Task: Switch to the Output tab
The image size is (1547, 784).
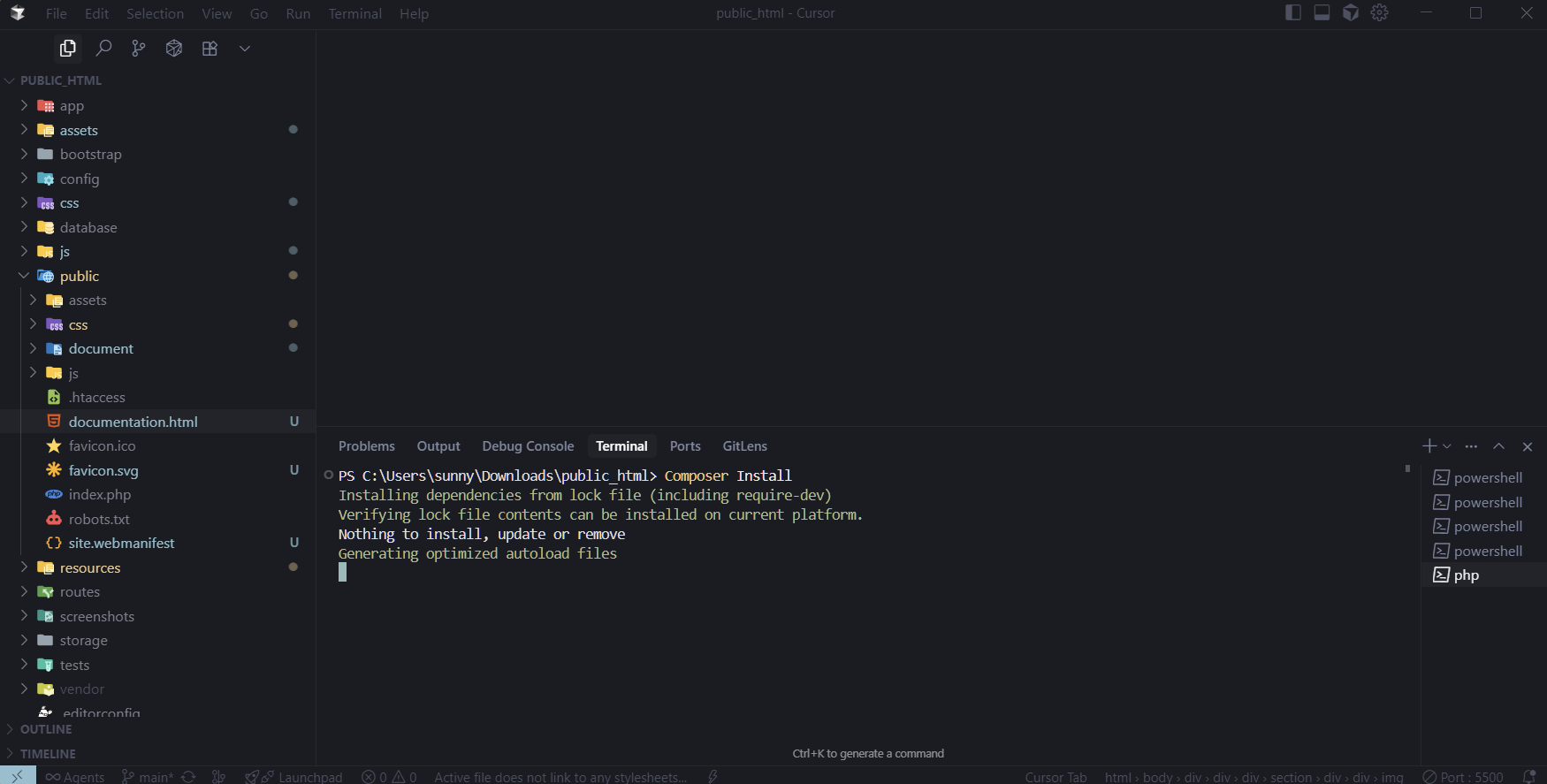Action: (438, 446)
